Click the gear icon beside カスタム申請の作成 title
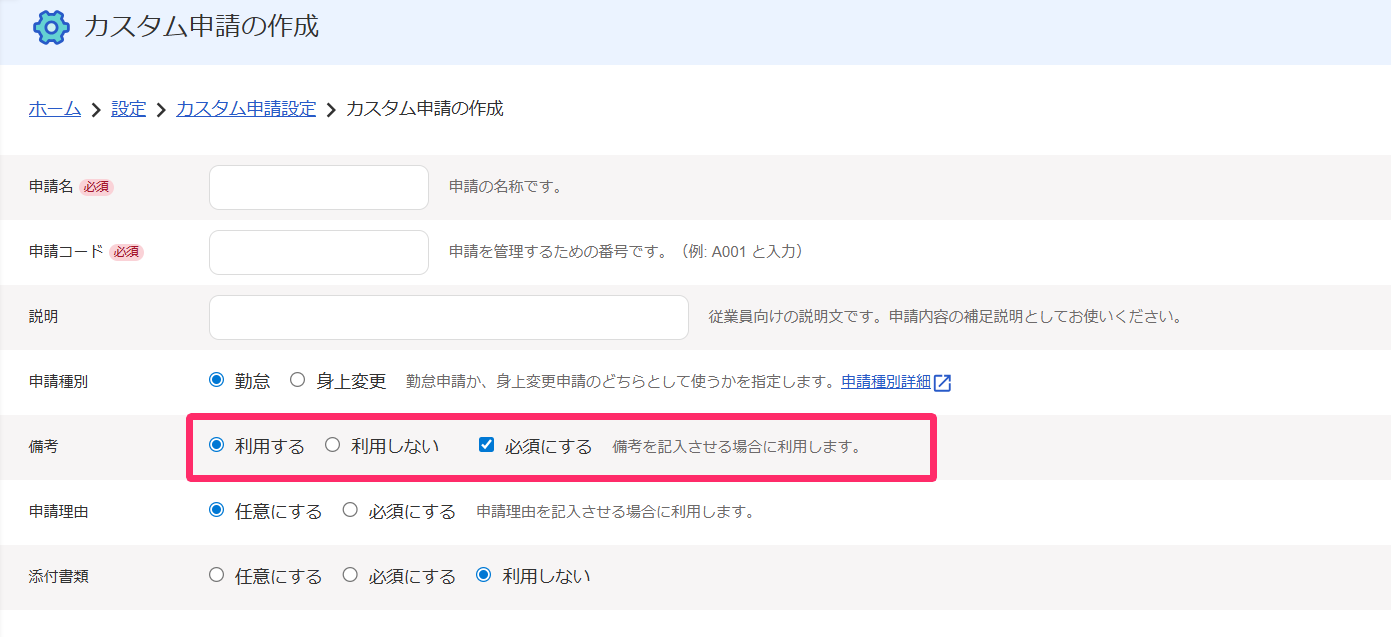Image resolution: width=1391 pixels, height=637 pixels. [51, 27]
